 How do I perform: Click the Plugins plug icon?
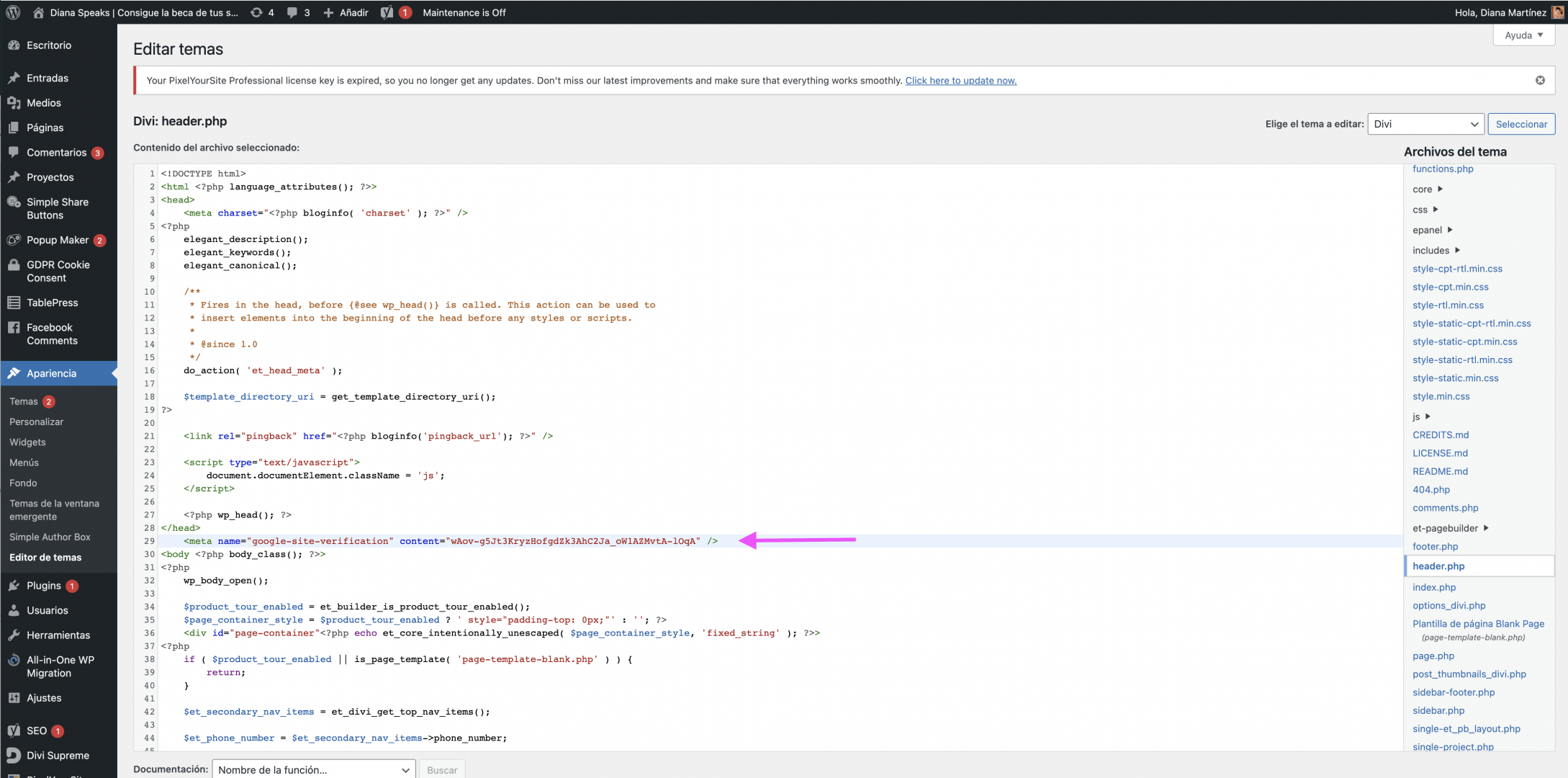14,586
